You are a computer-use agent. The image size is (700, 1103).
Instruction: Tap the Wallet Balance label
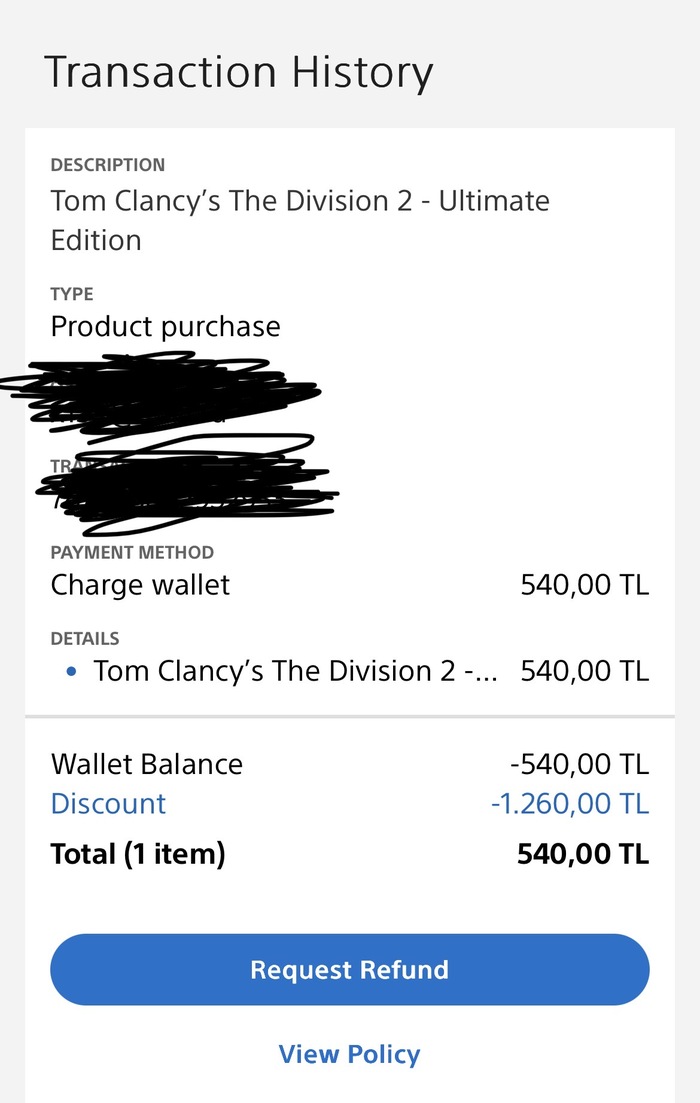[146, 764]
